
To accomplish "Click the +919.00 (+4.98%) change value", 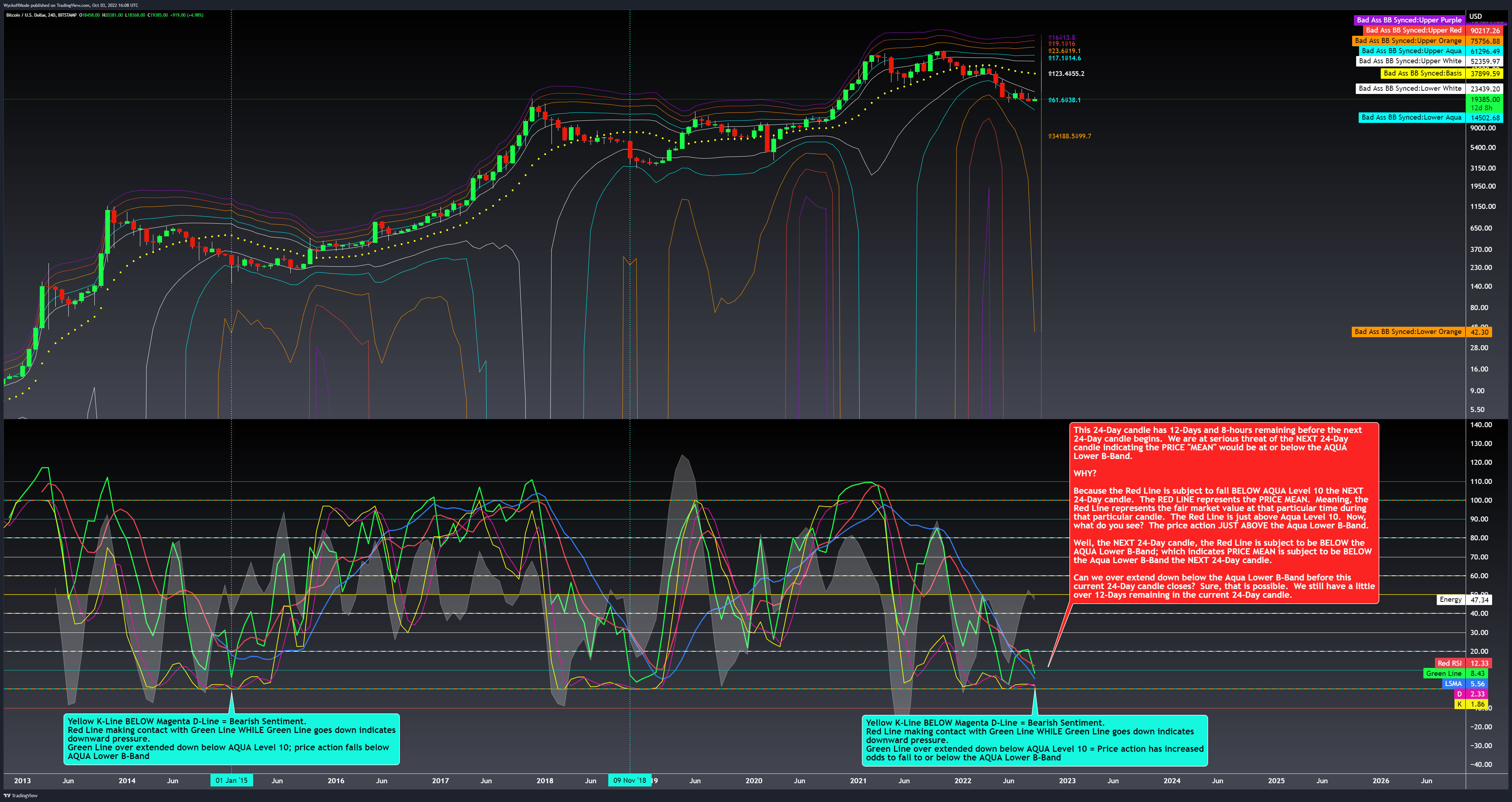I will pyautogui.click(x=187, y=15).
